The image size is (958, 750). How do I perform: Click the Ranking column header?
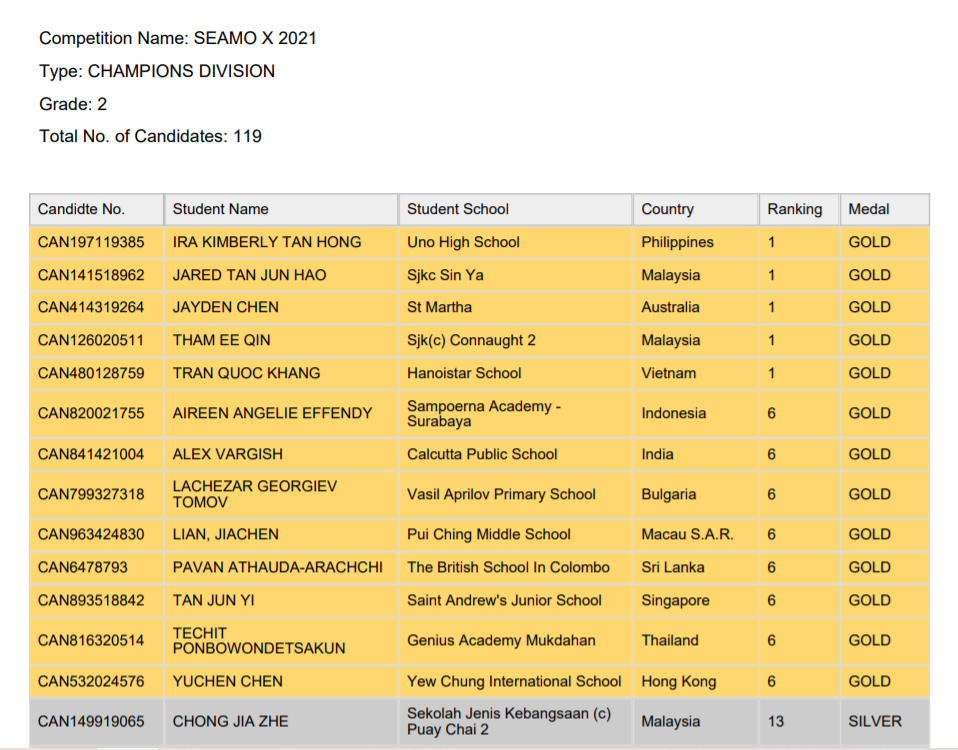coord(794,209)
